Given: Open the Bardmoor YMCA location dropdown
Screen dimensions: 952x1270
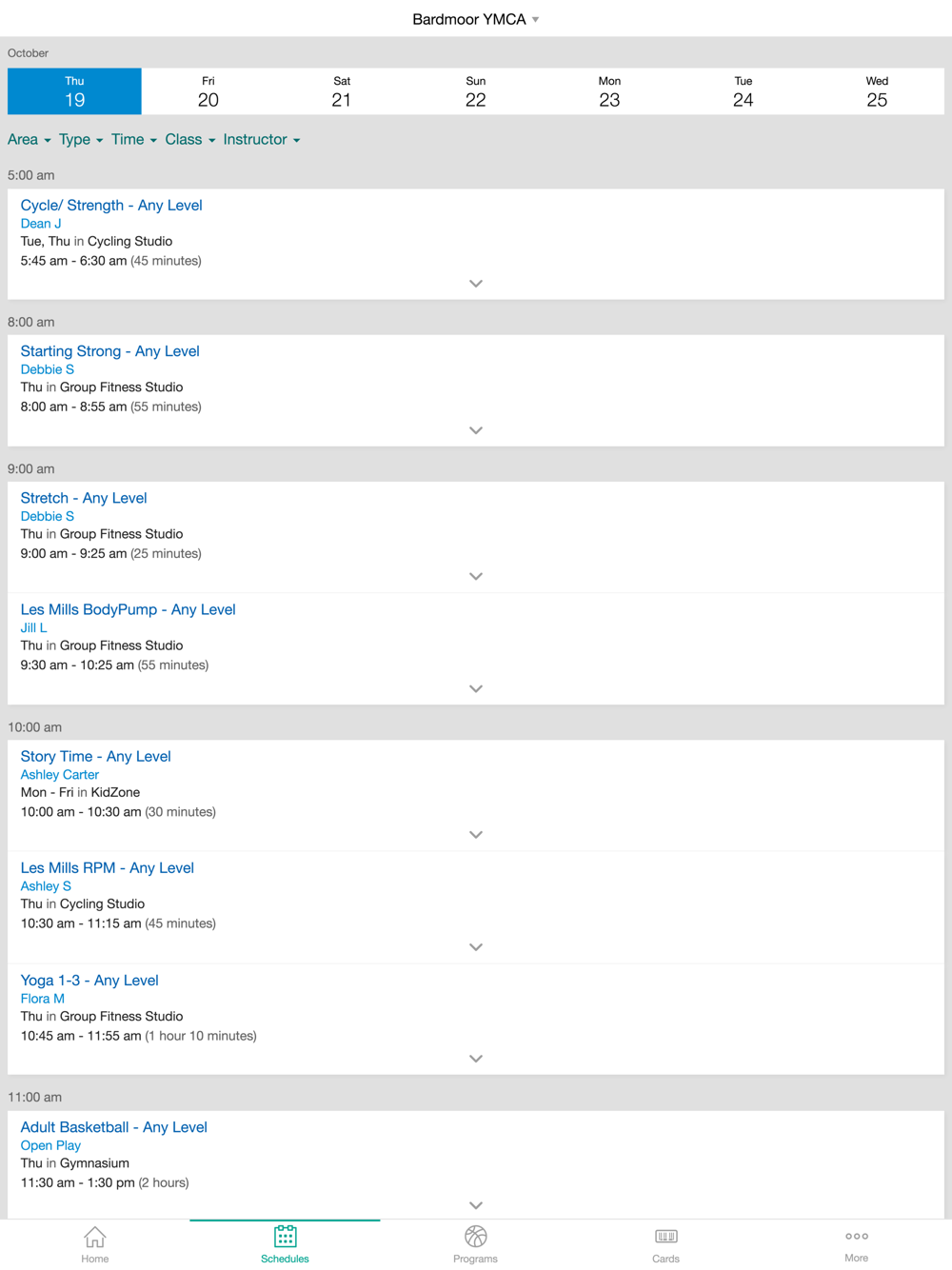Looking at the screenshot, I should pyautogui.click(x=475, y=19).
